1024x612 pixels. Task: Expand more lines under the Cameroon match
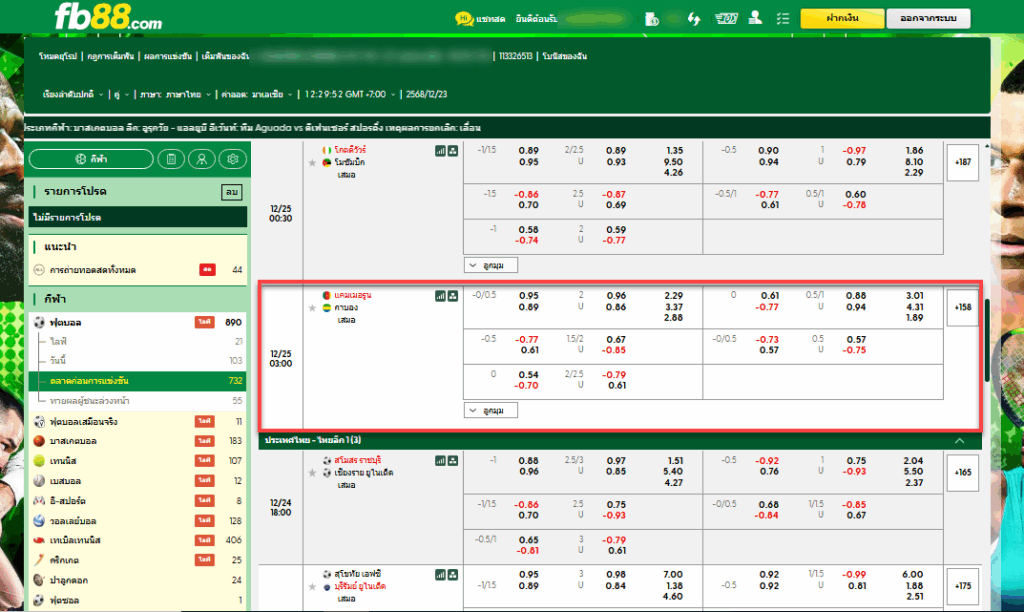tap(490, 410)
